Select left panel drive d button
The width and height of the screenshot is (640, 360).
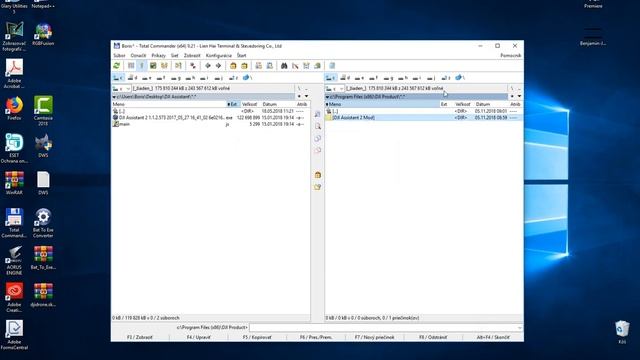[133, 78]
